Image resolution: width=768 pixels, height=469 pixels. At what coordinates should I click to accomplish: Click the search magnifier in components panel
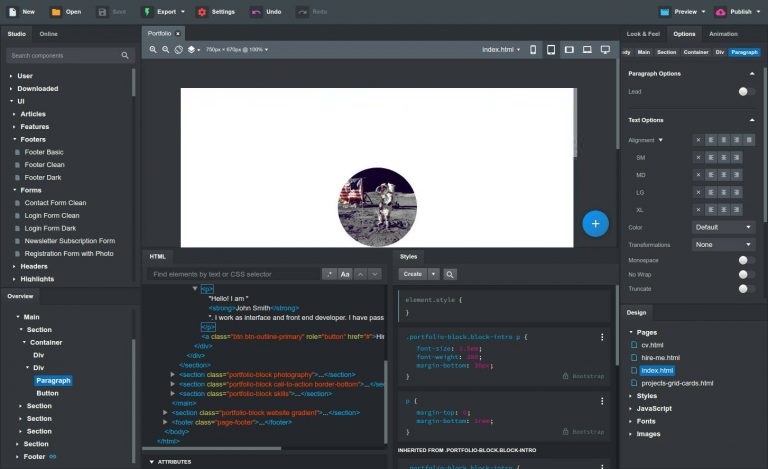125,55
